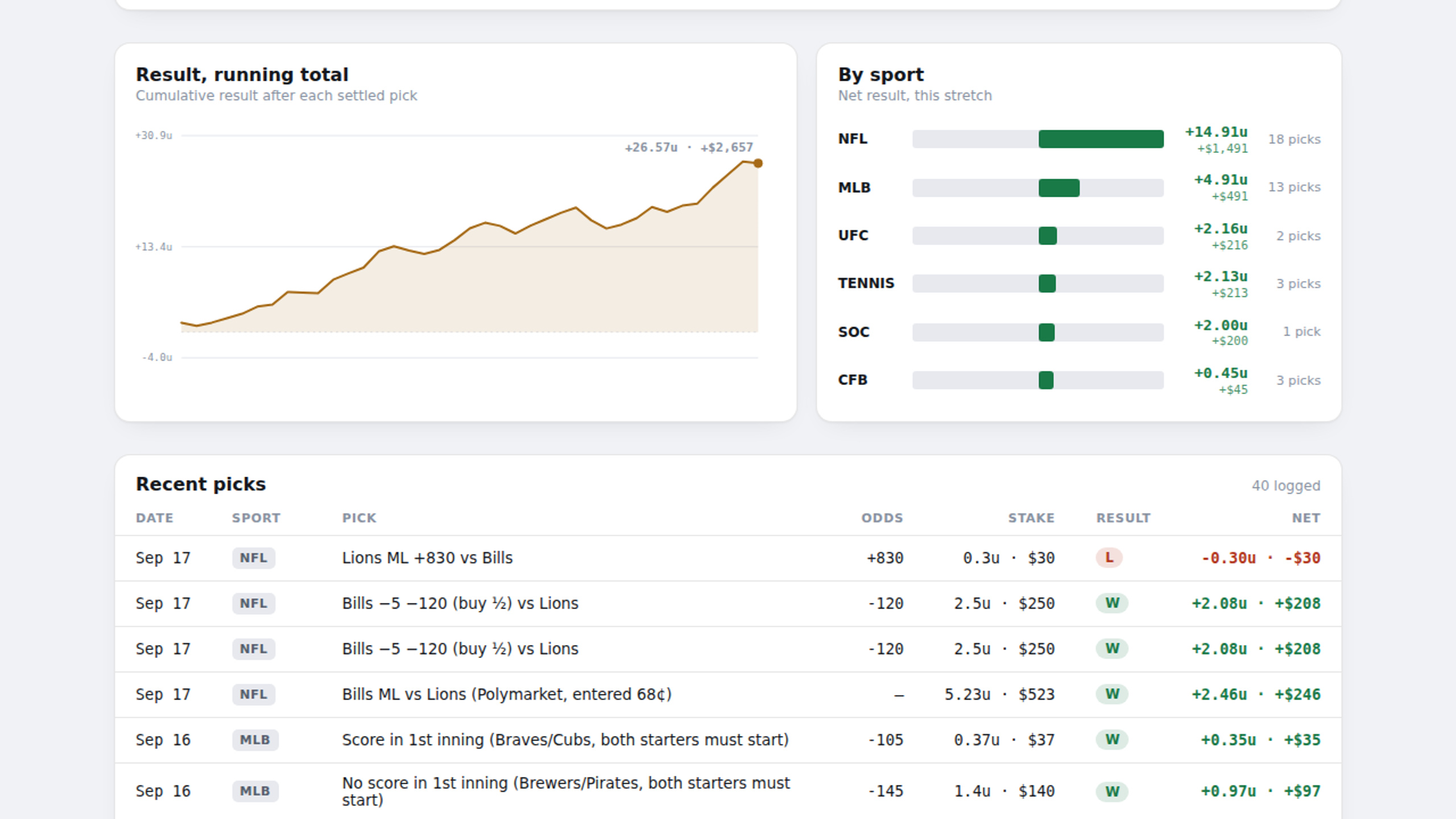Click the MLB tag on Brewers/Pirates row
Screen dimensions: 1456x819
pyautogui.click(x=255, y=791)
